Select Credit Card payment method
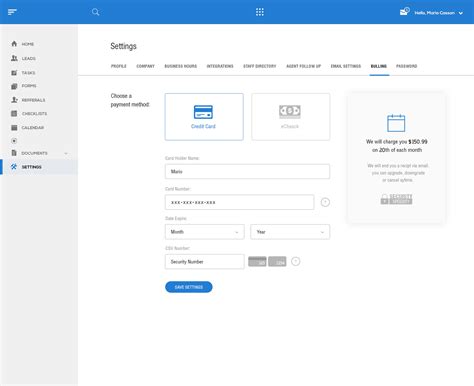 tap(204, 117)
